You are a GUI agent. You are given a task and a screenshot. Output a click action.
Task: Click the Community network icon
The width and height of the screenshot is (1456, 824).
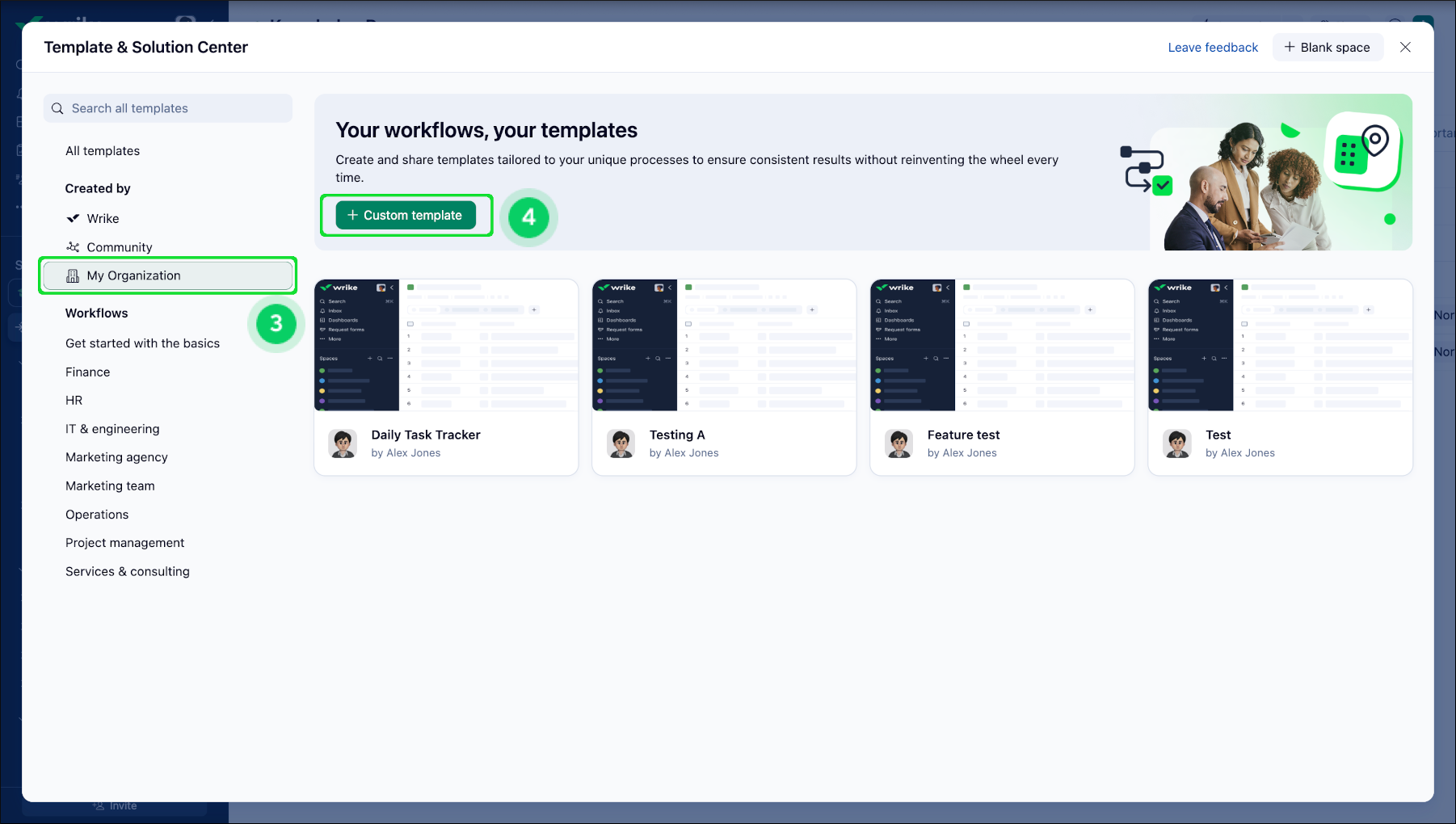pos(73,247)
